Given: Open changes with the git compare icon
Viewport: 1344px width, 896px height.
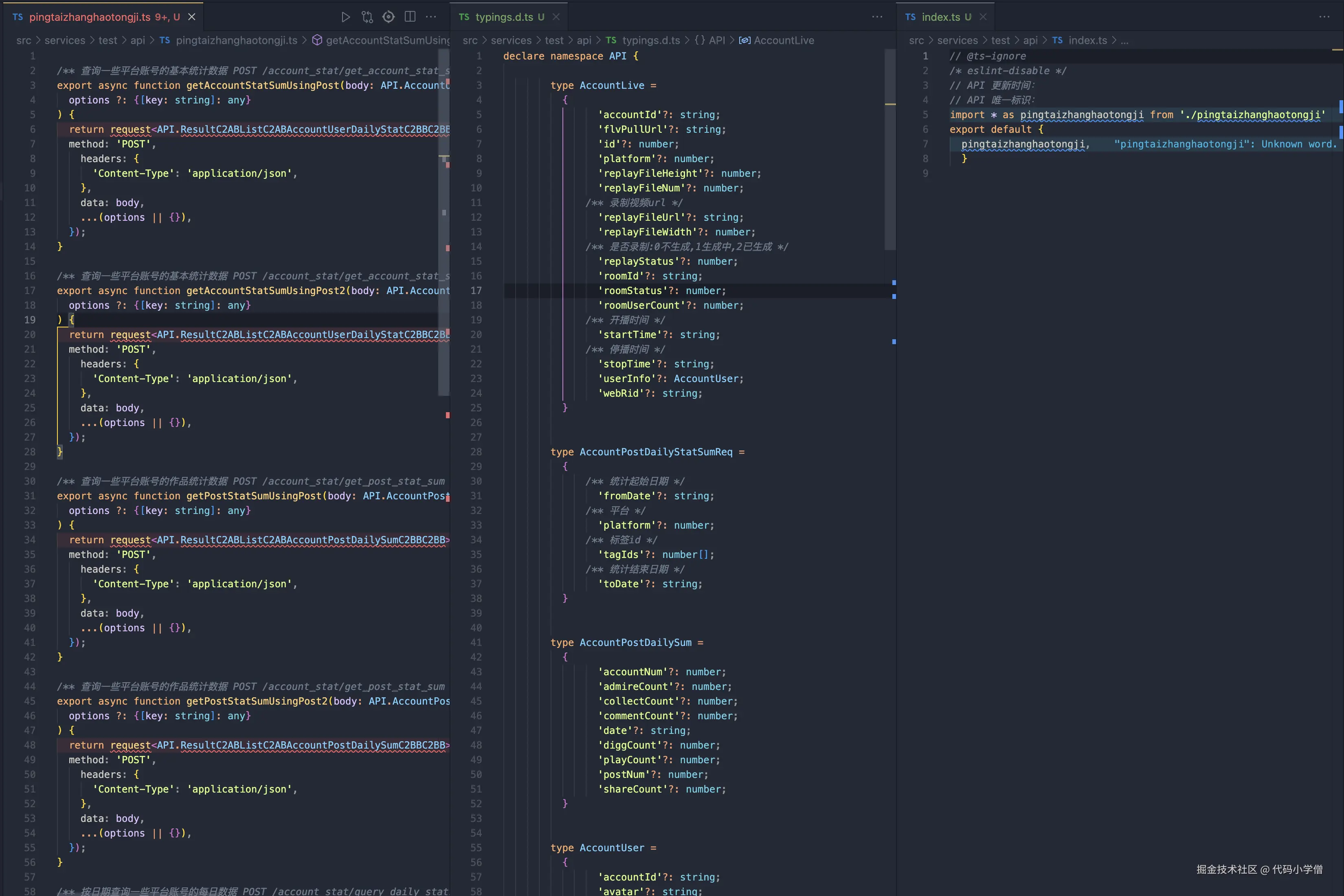Looking at the screenshot, I should [x=367, y=17].
